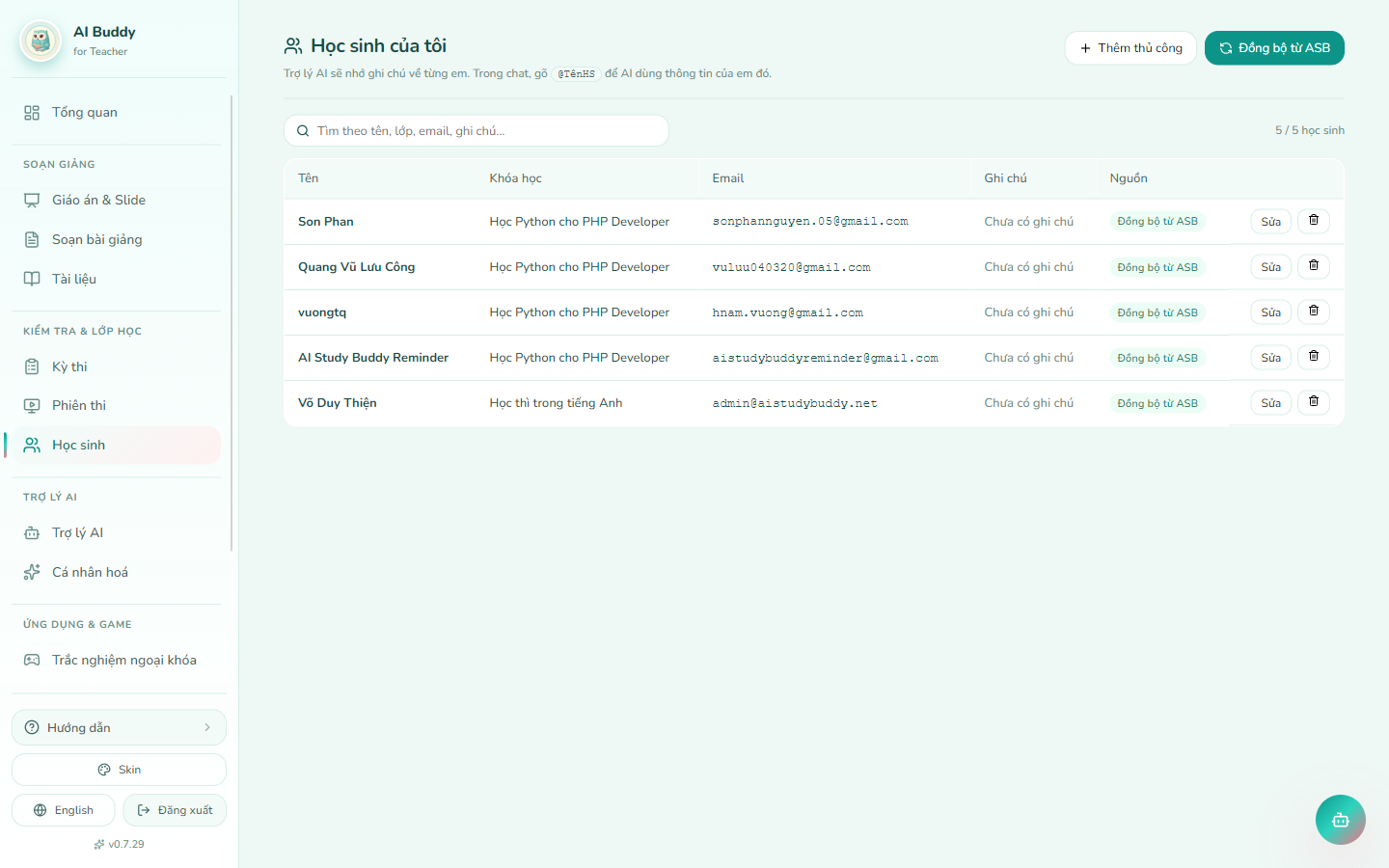Delete the vuongtq student row
The height and width of the screenshot is (868, 1389).
point(1314,312)
